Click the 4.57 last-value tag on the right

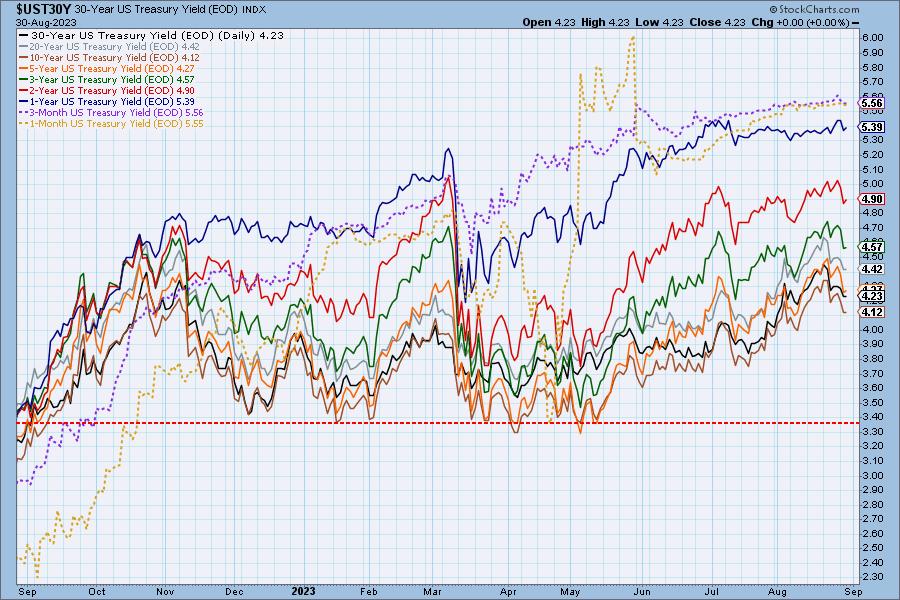coord(872,247)
